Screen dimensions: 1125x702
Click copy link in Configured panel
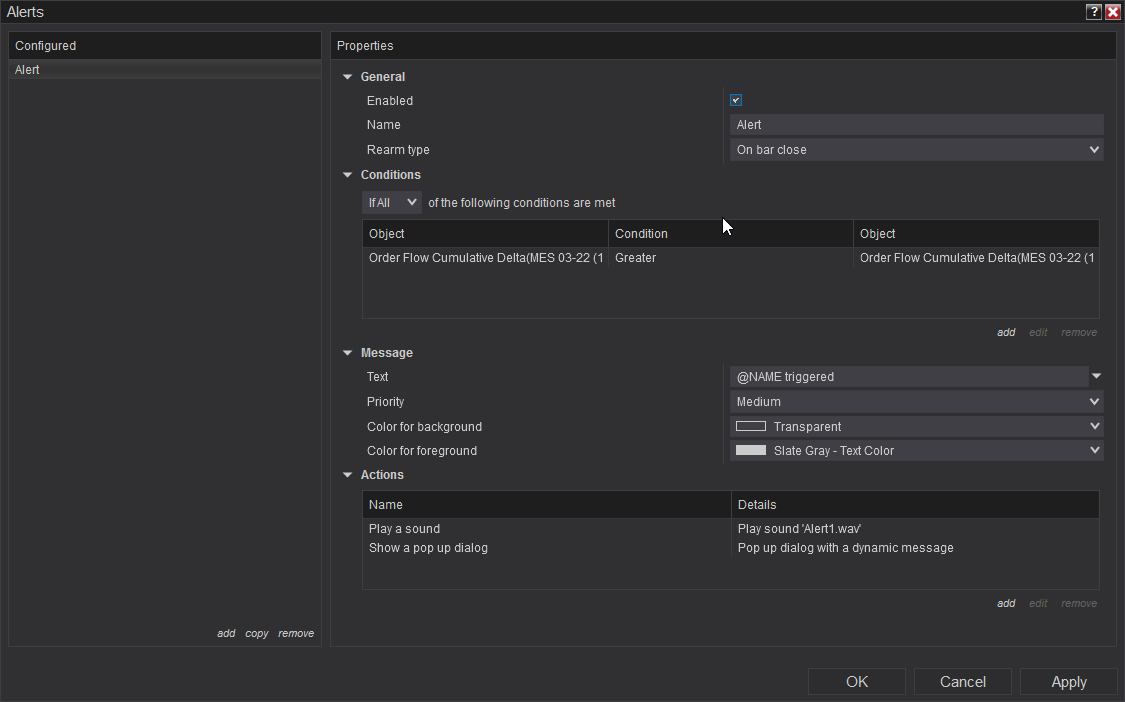pos(257,633)
